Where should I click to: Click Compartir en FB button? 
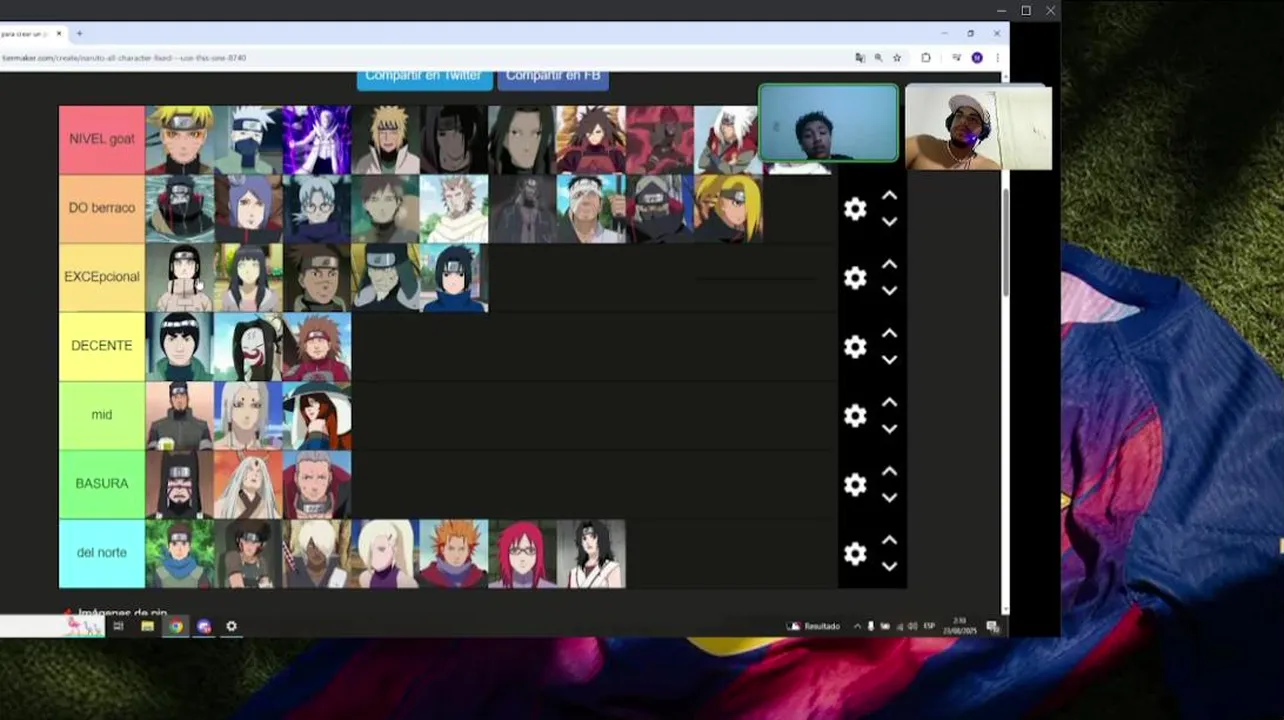(553, 78)
